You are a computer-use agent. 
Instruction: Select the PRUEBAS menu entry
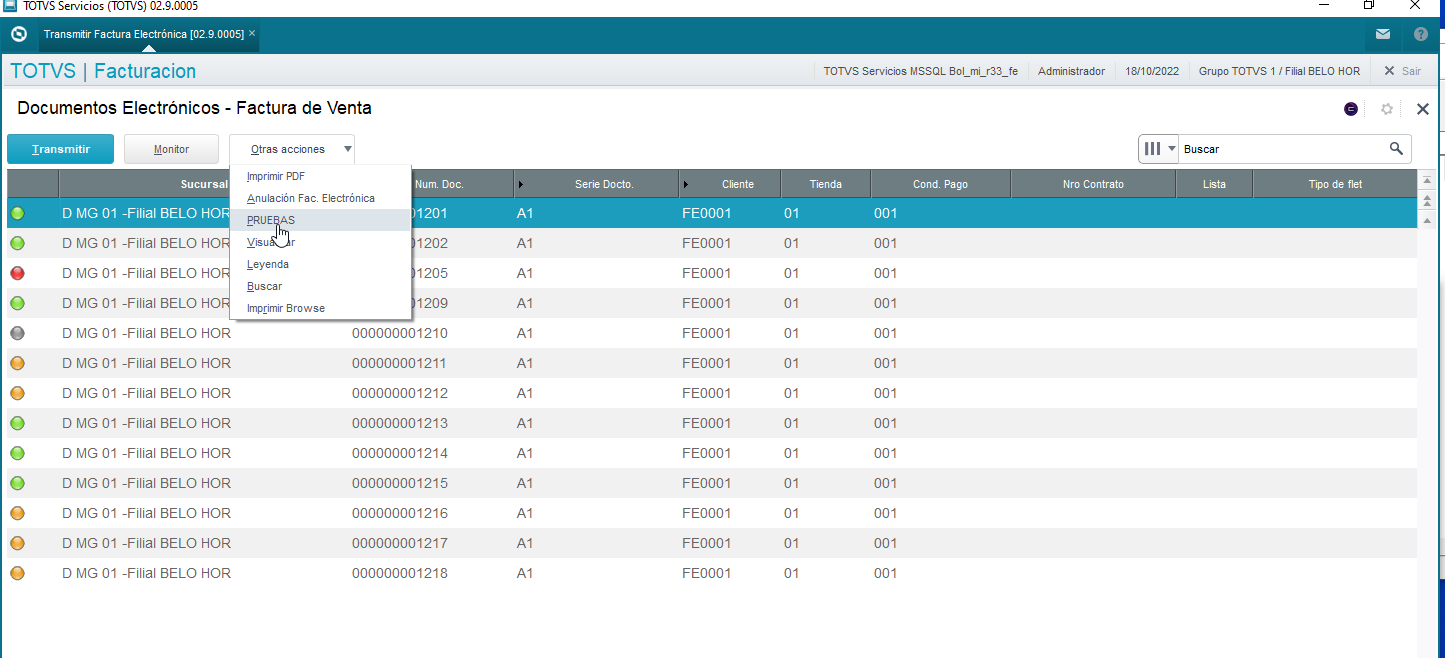click(x=320, y=220)
